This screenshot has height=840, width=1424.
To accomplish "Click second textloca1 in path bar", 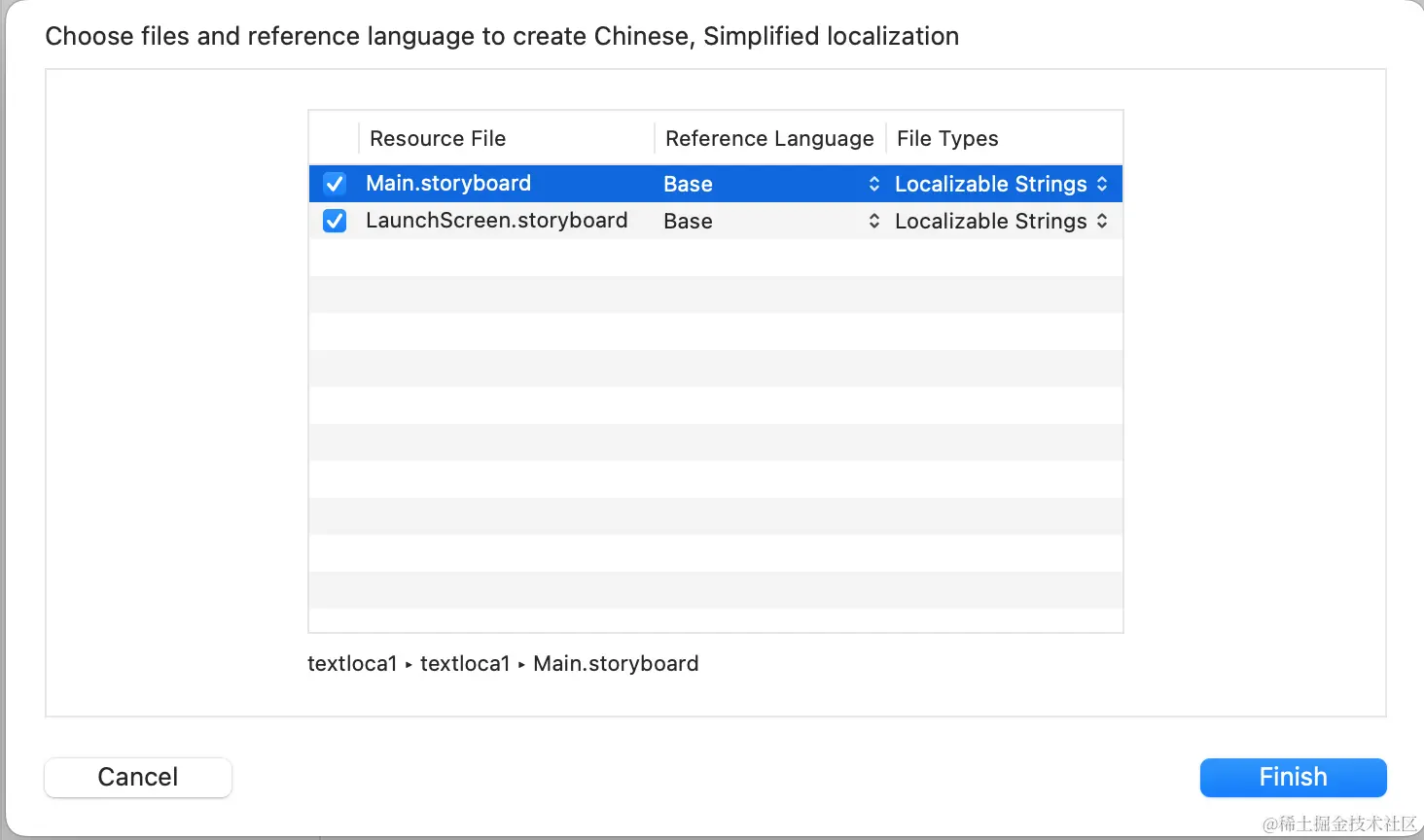I will 465,664.
